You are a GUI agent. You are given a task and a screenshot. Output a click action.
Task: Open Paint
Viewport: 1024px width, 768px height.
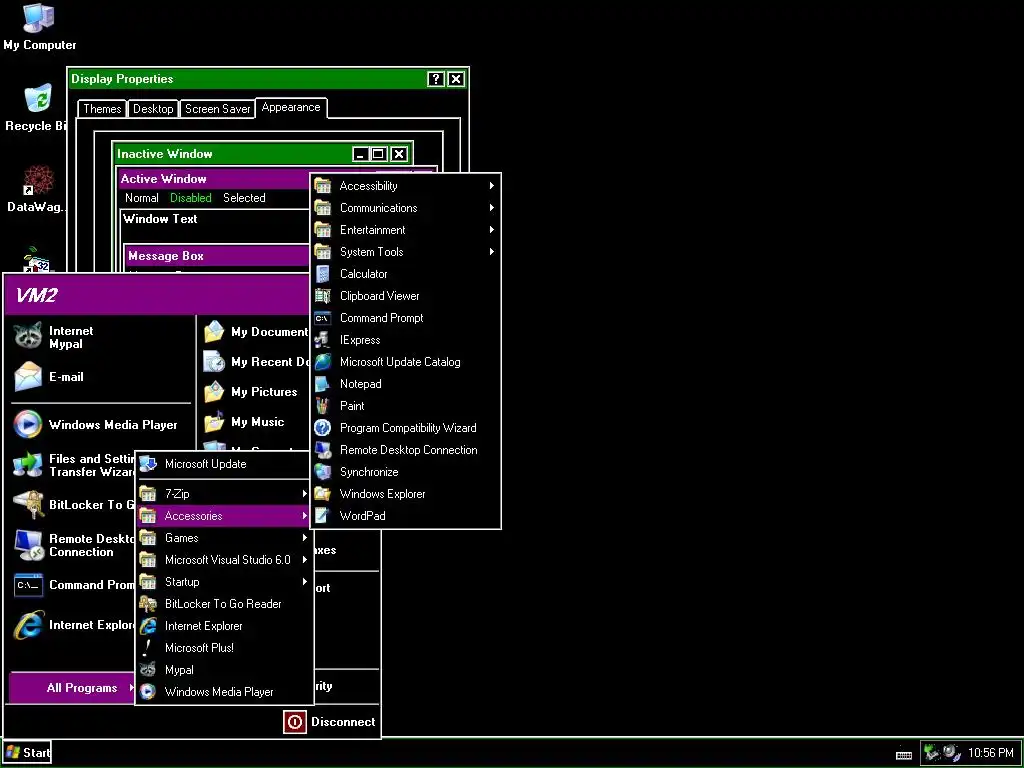405,406
